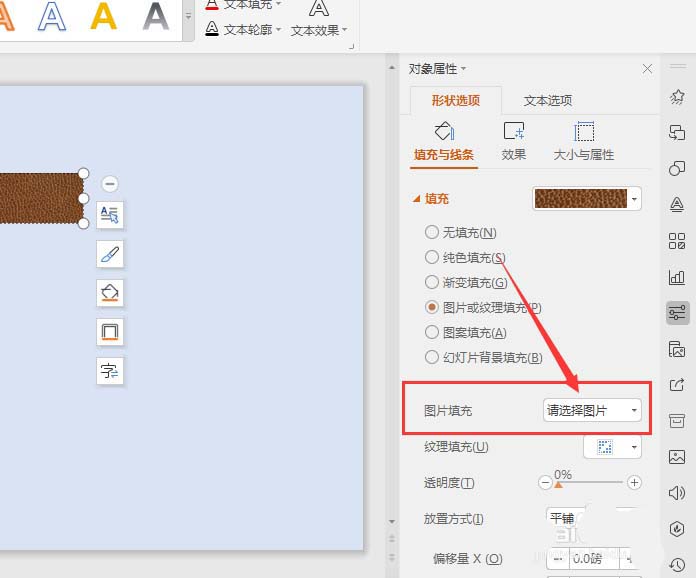Click the WordArt group dialog launcher
This screenshot has width=696, height=578.
pyautogui.click(x=351, y=46)
